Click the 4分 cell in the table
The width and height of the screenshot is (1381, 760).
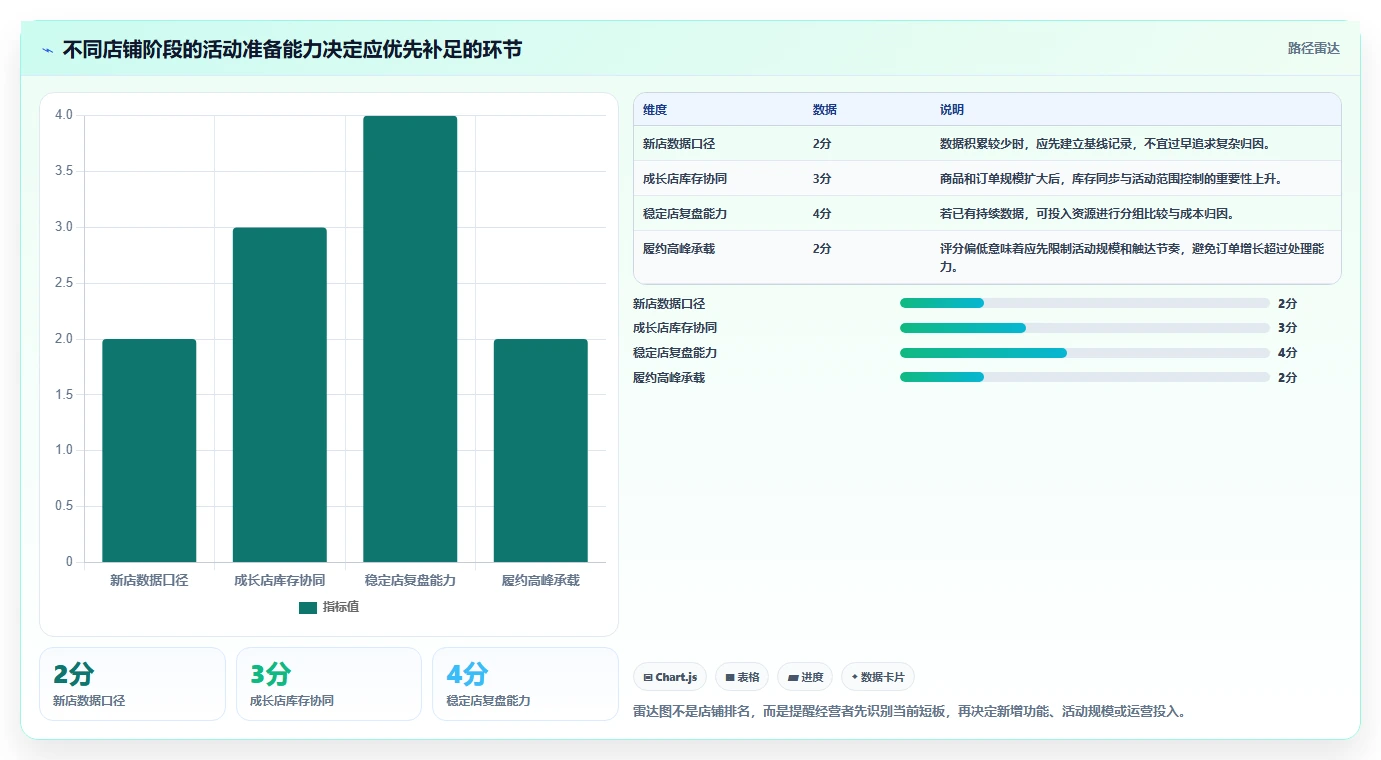click(822, 214)
